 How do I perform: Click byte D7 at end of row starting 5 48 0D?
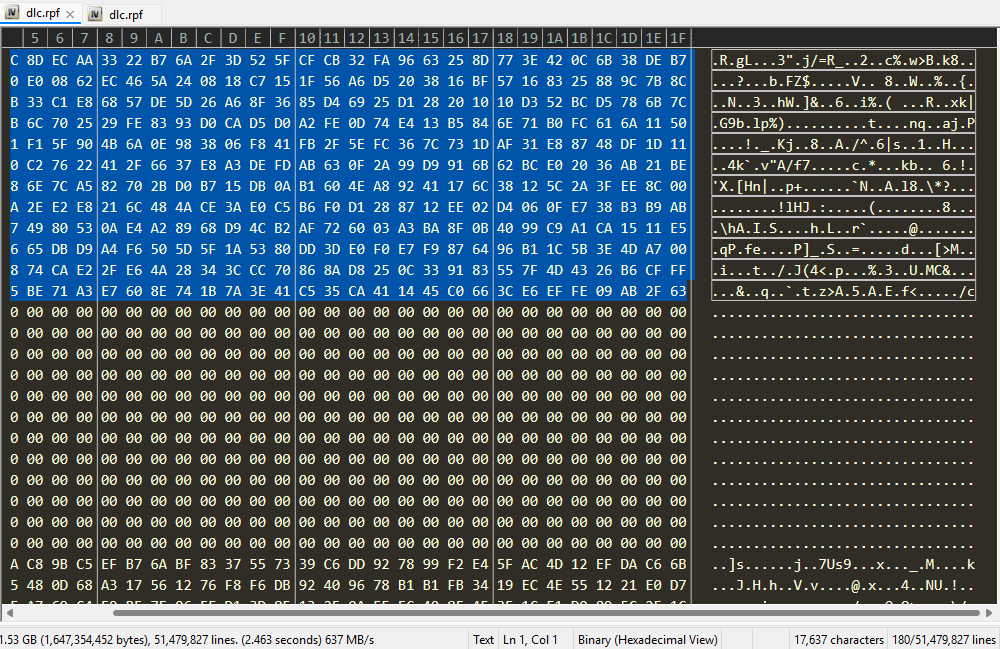[x=678, y=585]
